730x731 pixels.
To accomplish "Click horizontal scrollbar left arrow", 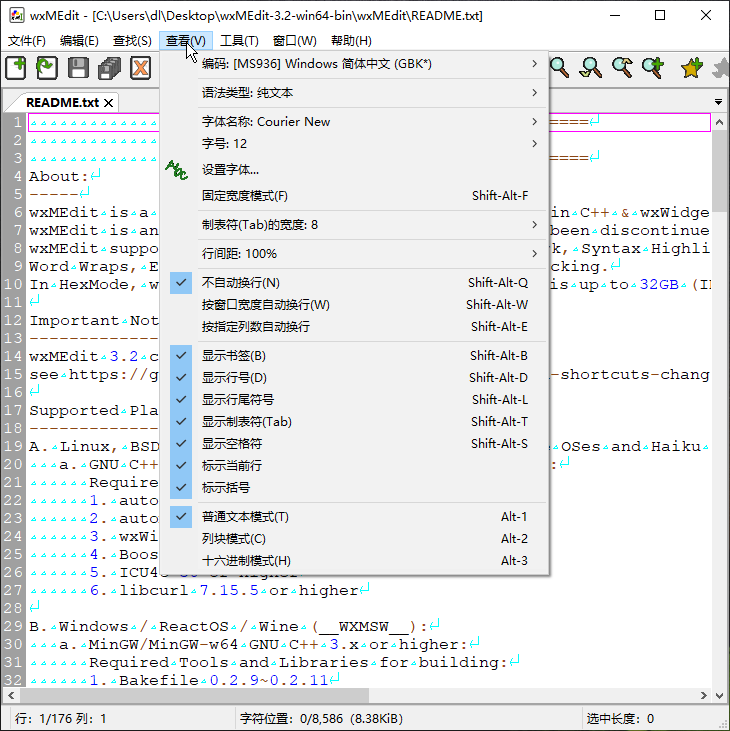I will click(11, 696).
